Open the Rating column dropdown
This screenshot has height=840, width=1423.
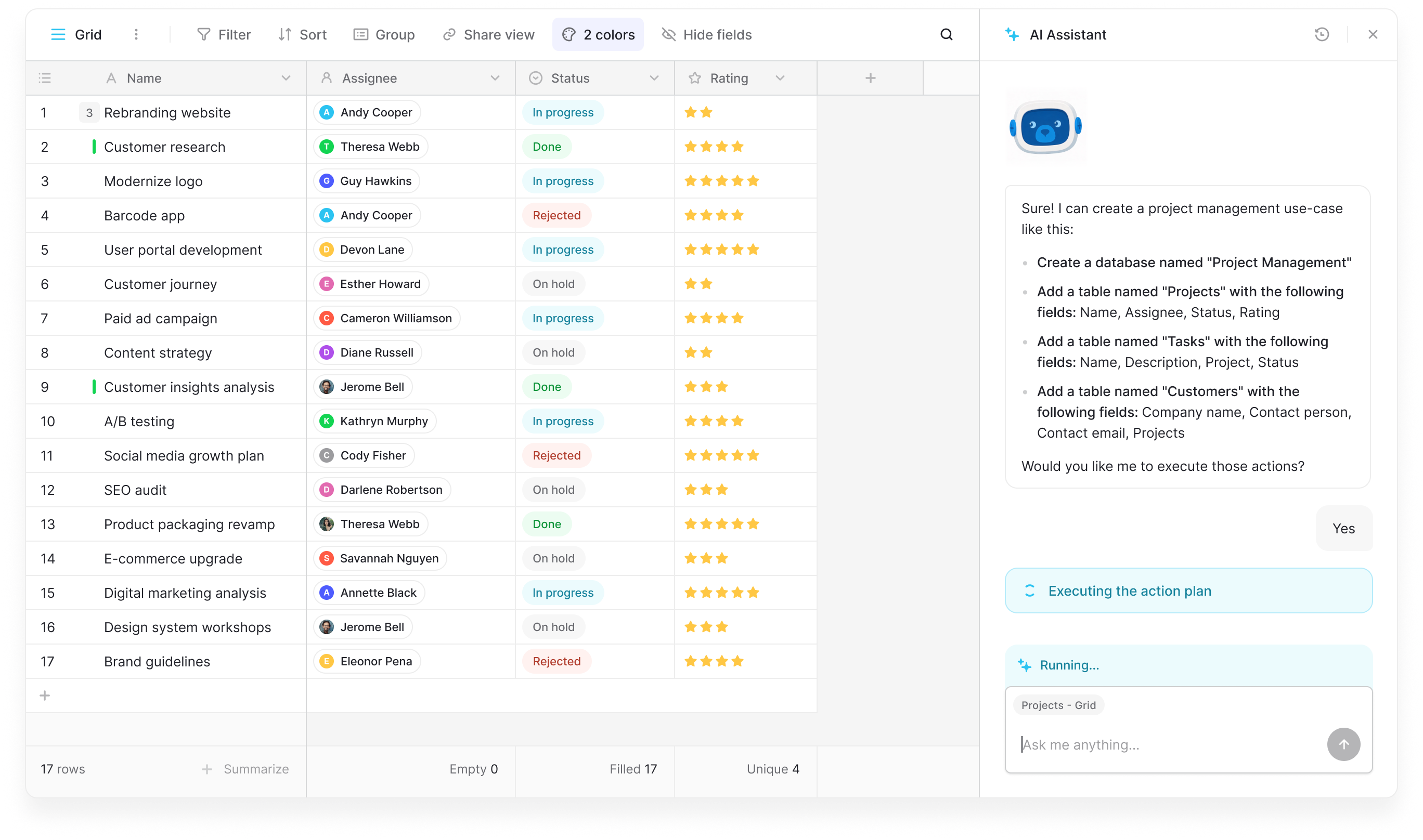click(780, 77)
